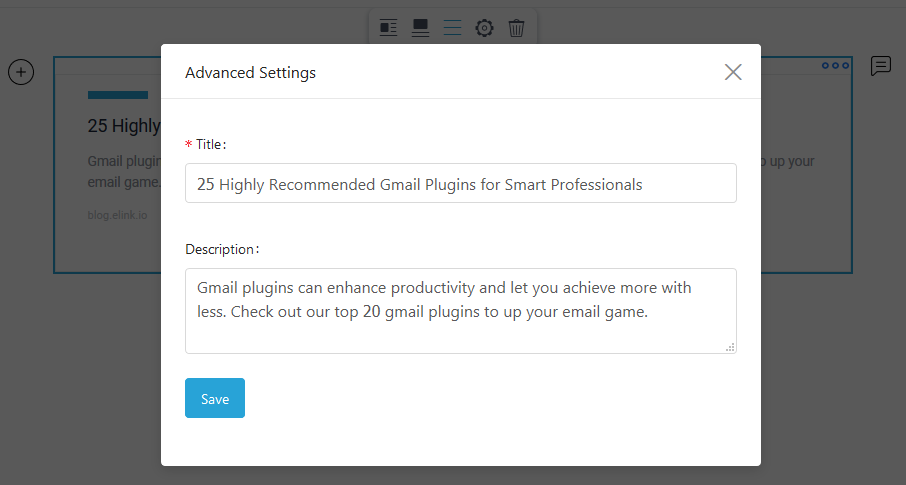Select the image-on-top card layout icon
This screenshot has width=906, height=485.
(420, 28)
